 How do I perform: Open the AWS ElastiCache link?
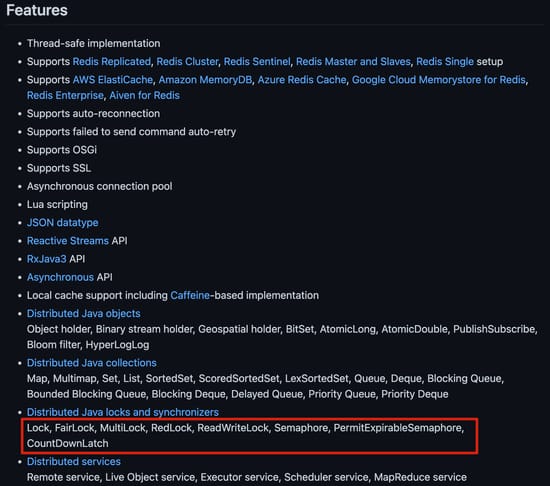click(113, 80)
